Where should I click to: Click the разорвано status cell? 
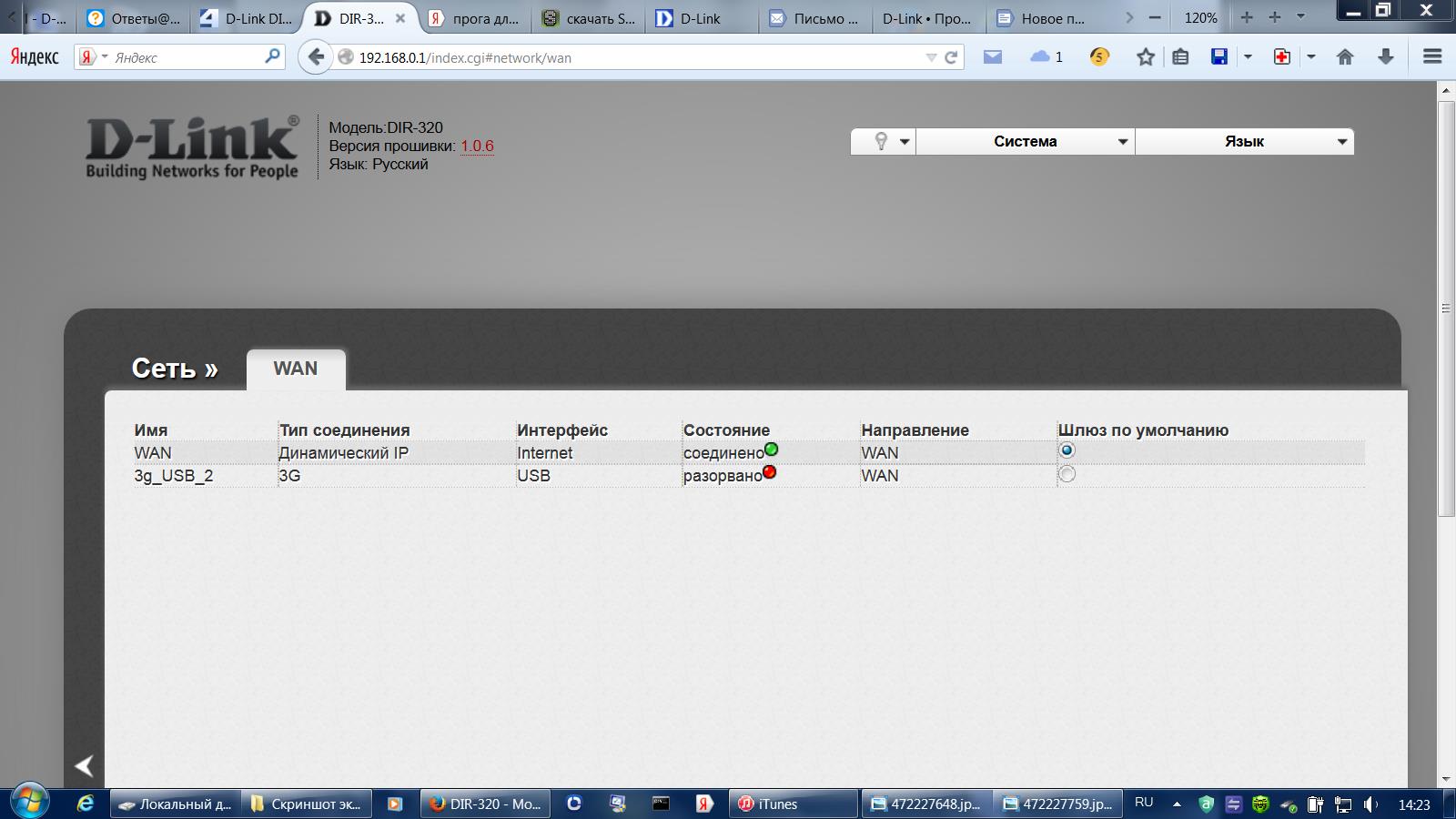tap(730, 475)
